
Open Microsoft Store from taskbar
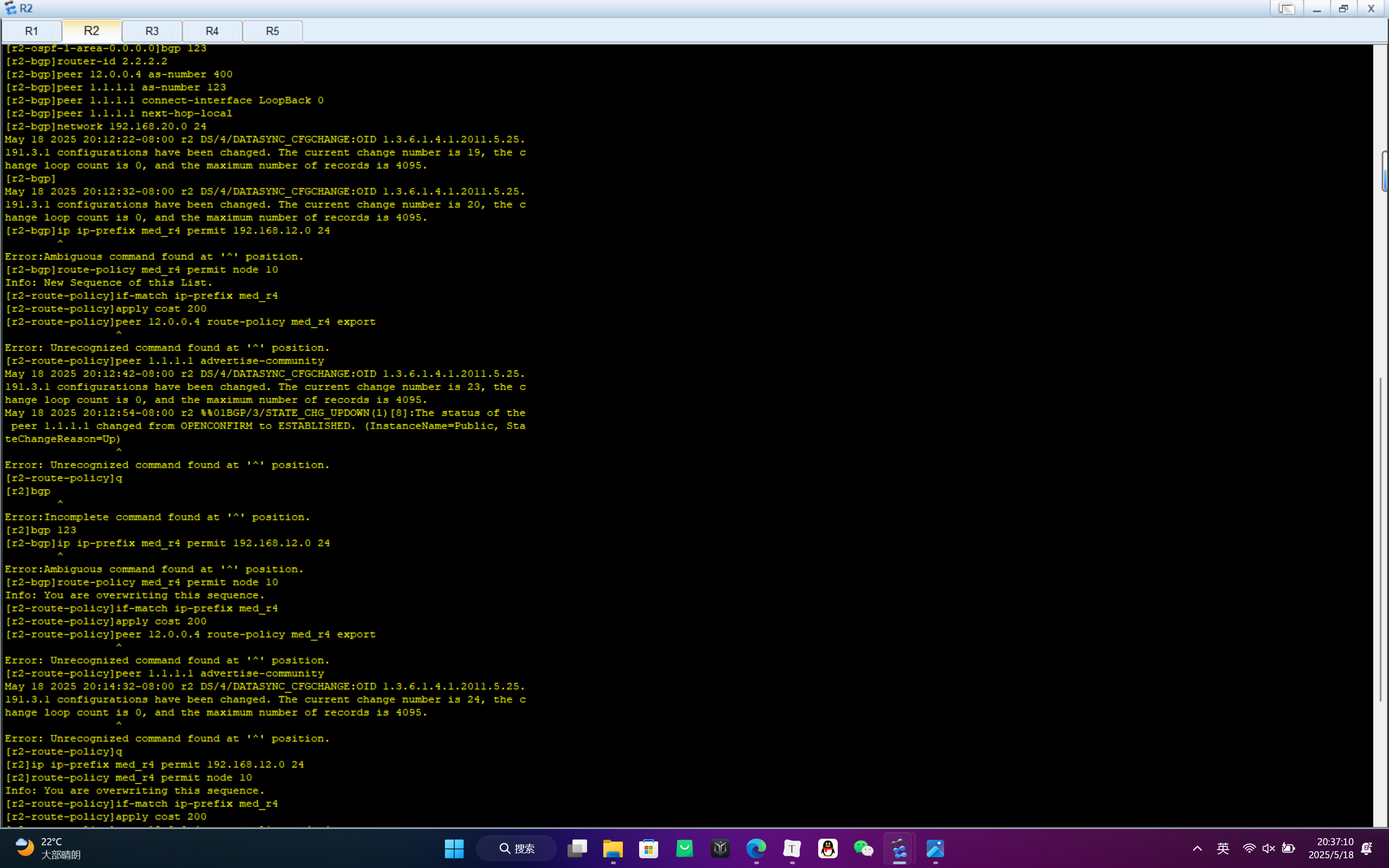pyautogui.click(x=648, y=848)
